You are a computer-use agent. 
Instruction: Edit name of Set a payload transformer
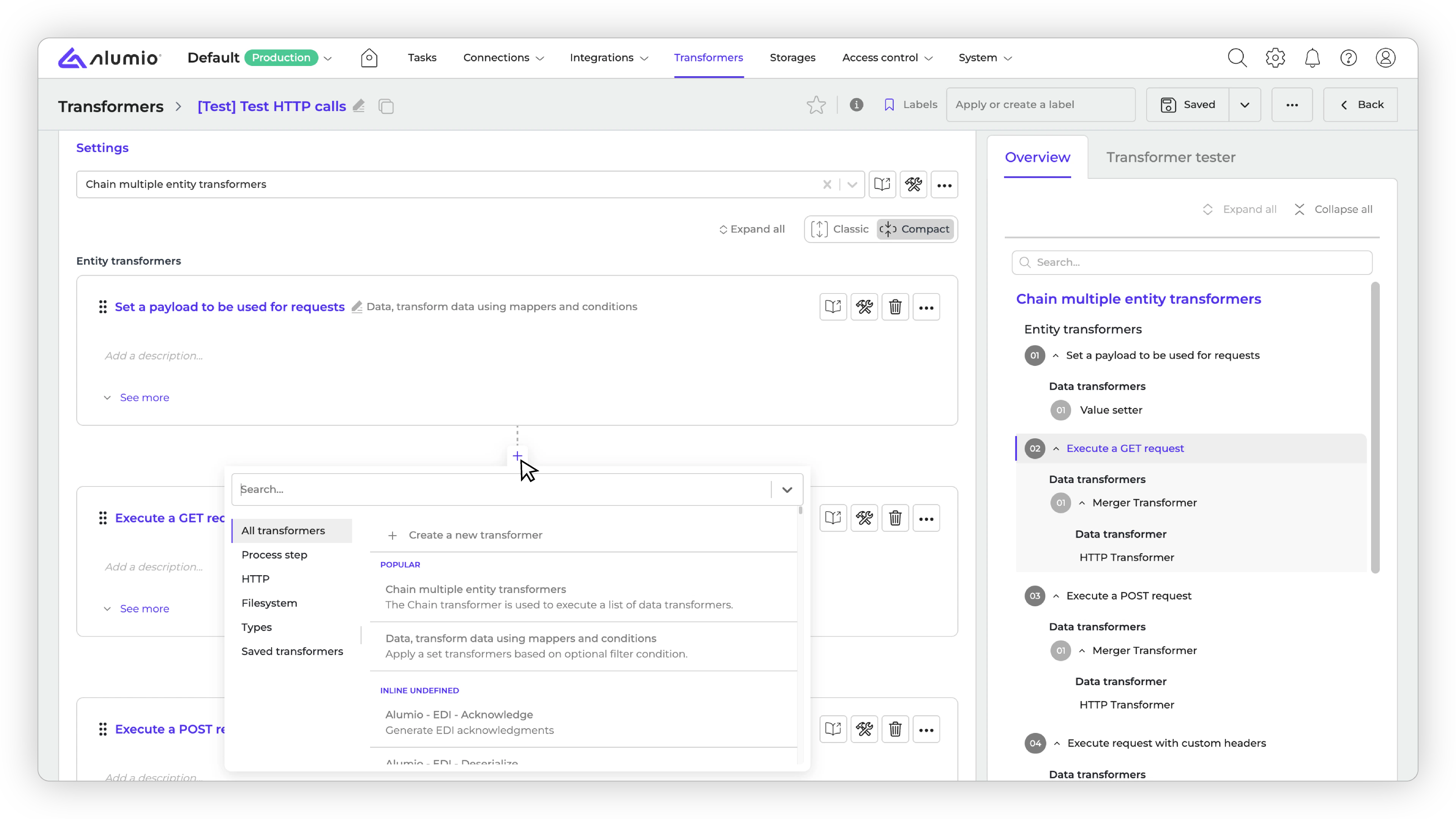357,307
